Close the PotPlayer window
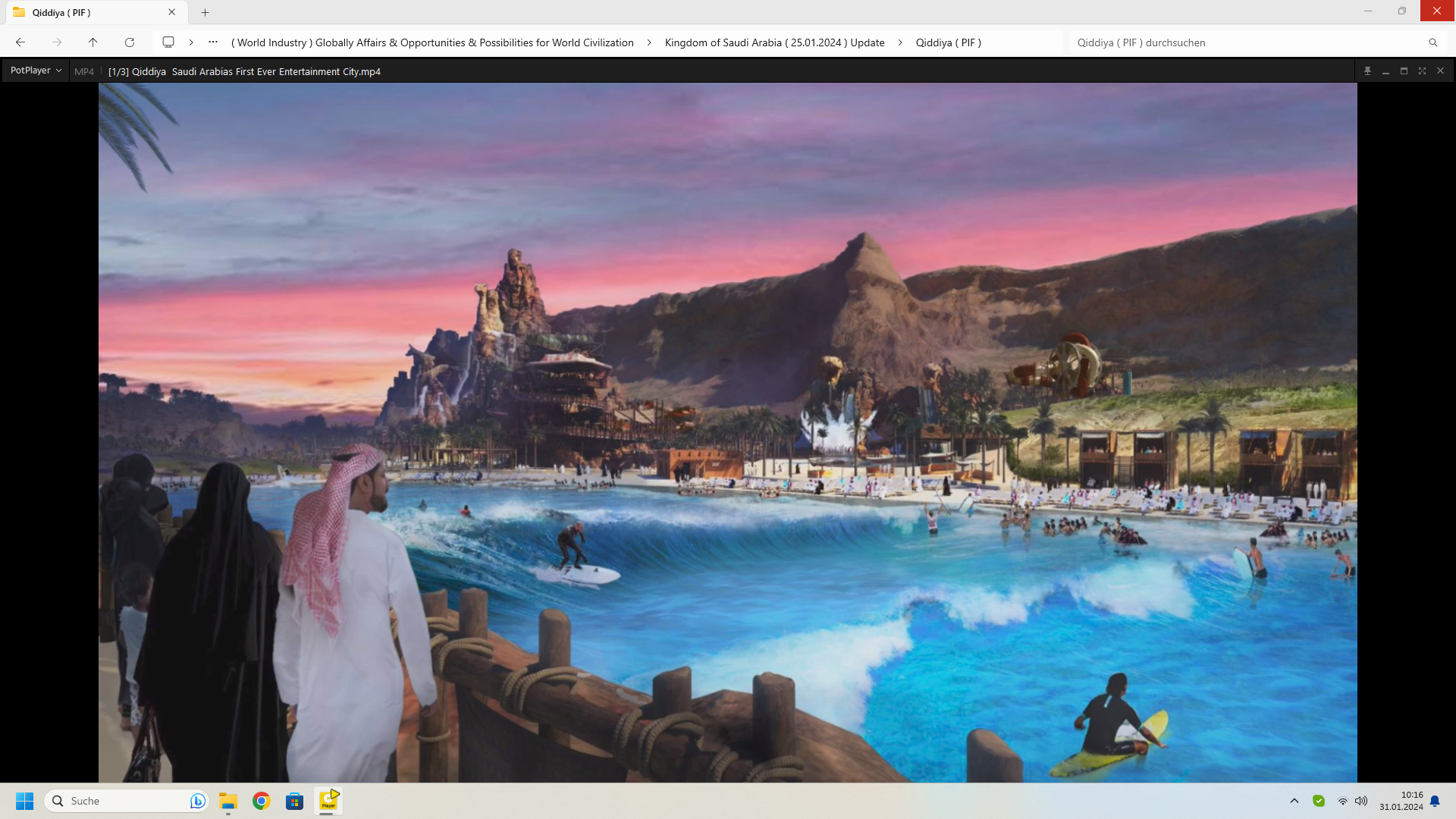Screen dimensions: 1456x819 (1440, 71)
